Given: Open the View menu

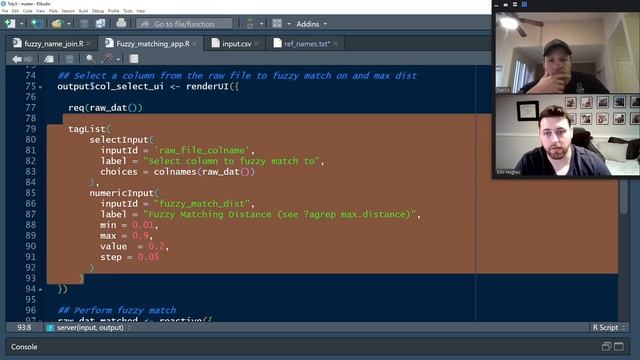Looking at the screenshot, I should pyautogui.click(x=40, y=11).
